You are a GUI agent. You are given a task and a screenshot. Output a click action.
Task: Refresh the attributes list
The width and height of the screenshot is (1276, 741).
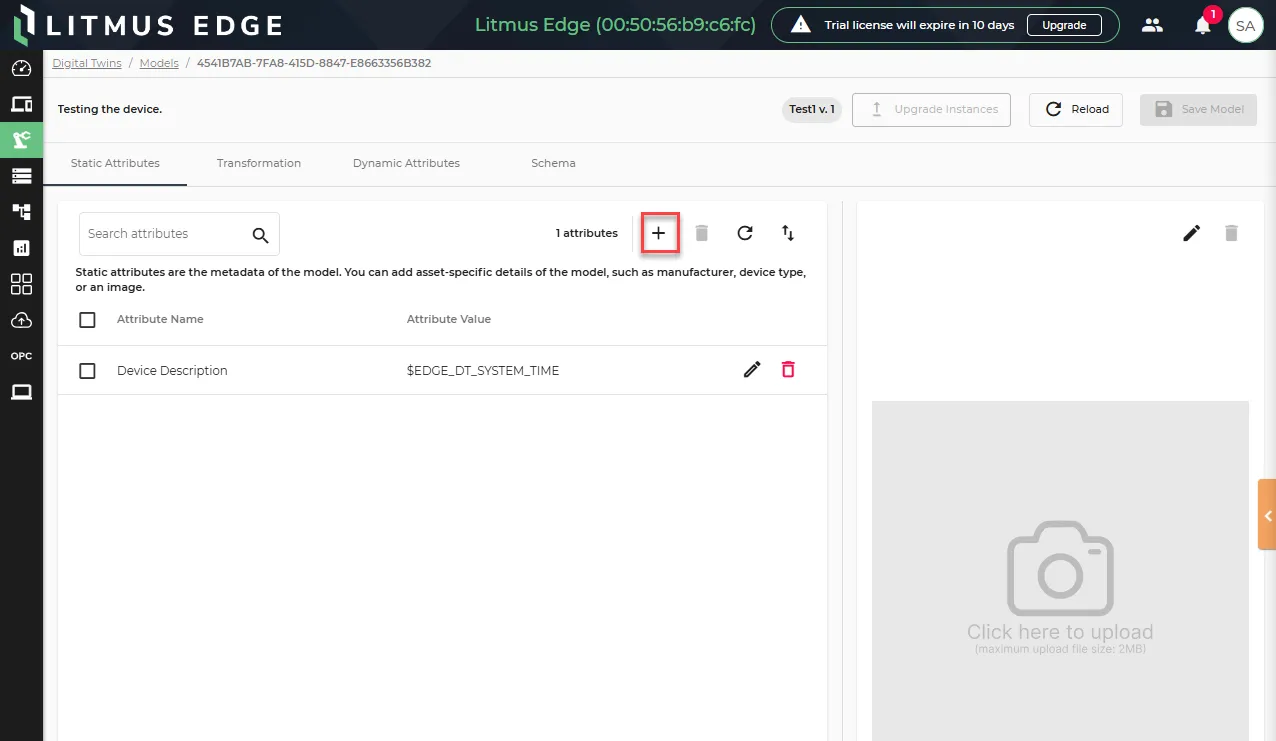click(x=745, y=233)
